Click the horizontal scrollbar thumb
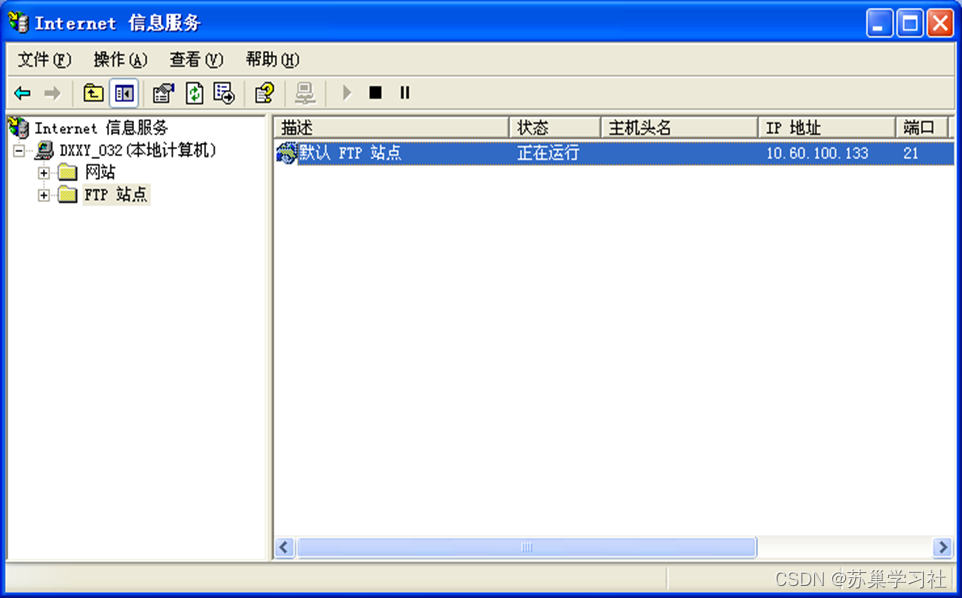962x598 pixels. click(x=526, y=546)
